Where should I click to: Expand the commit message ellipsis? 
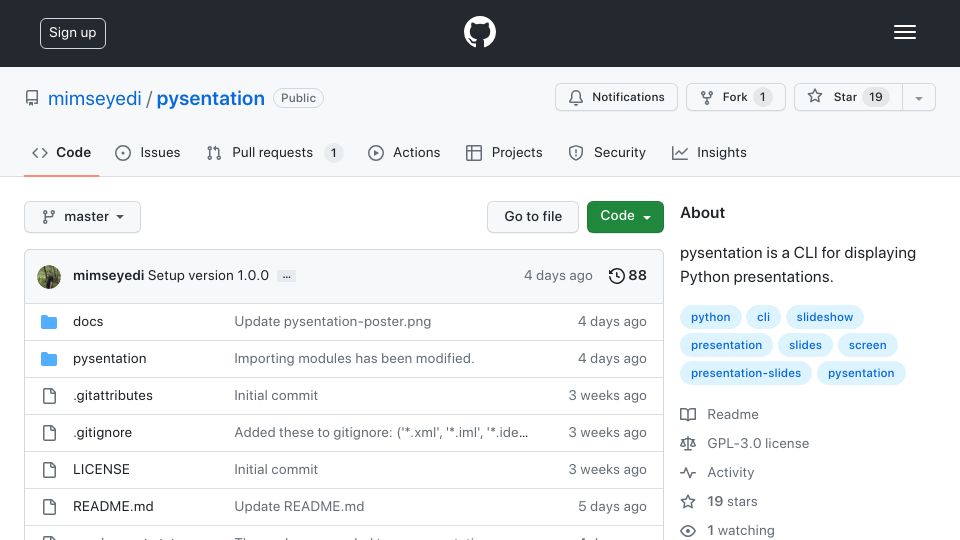coord(286,276)
